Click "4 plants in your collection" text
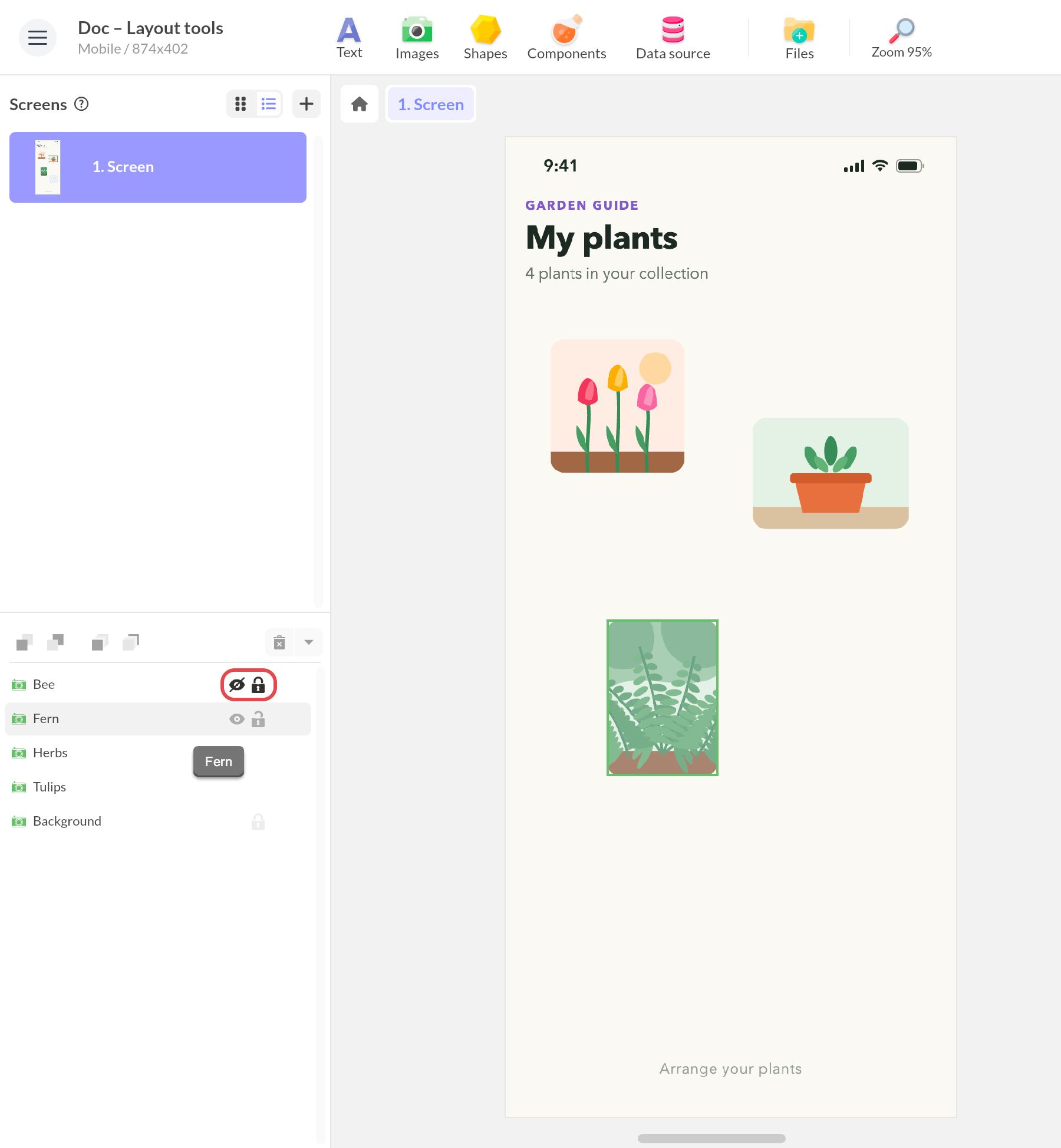 [617, 274]
